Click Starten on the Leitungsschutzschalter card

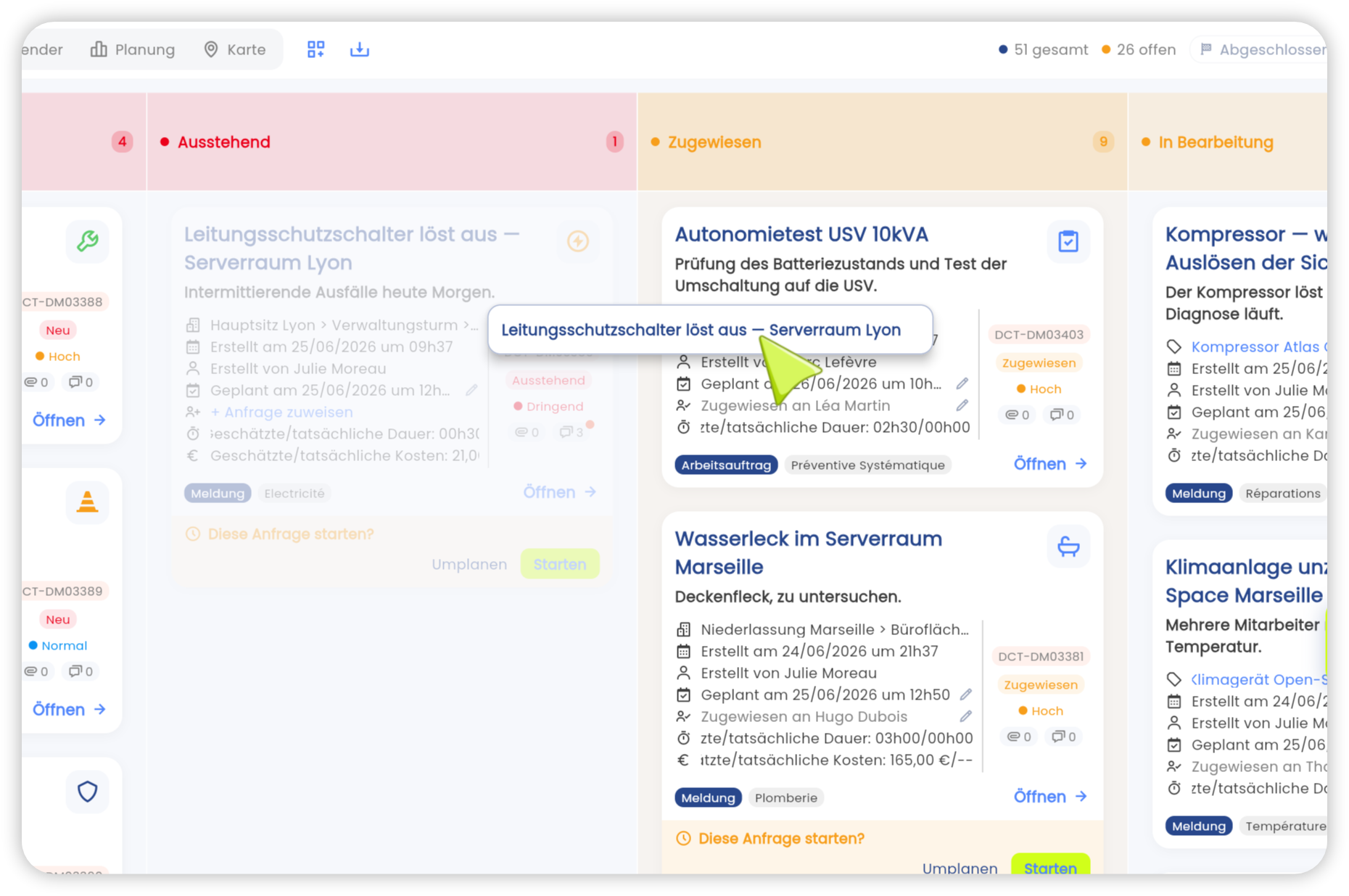click(560, 564)
